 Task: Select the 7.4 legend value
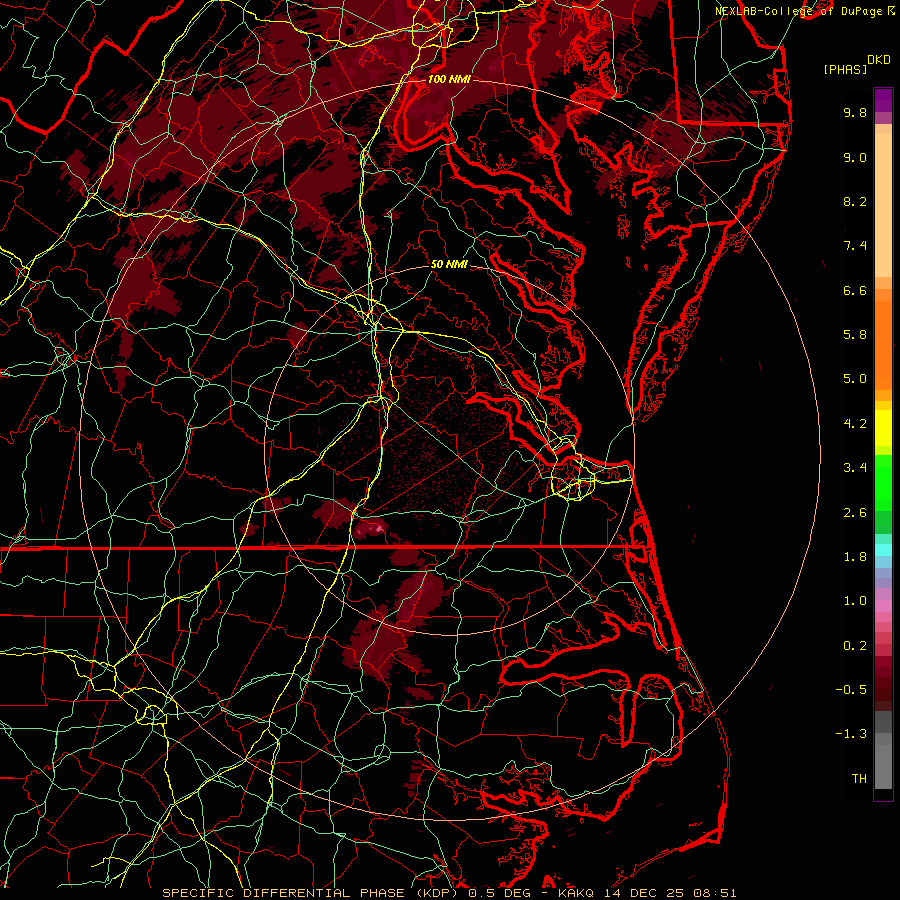[x=855, y=246]
